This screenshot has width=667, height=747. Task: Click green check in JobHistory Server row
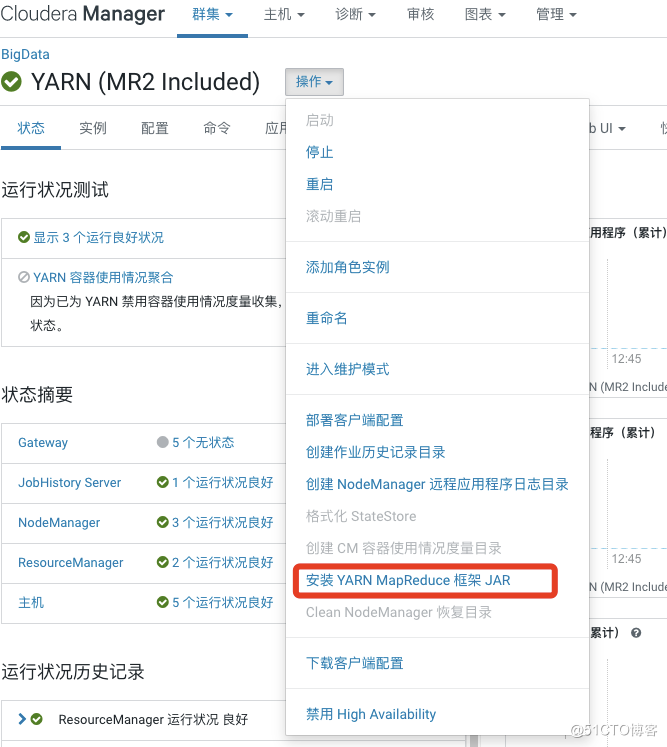[x=162, y=482]
